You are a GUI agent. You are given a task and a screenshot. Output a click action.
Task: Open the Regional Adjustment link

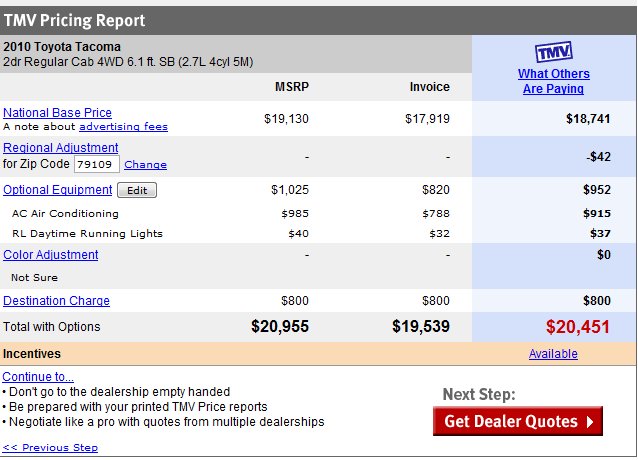click(x=61, y=148)
